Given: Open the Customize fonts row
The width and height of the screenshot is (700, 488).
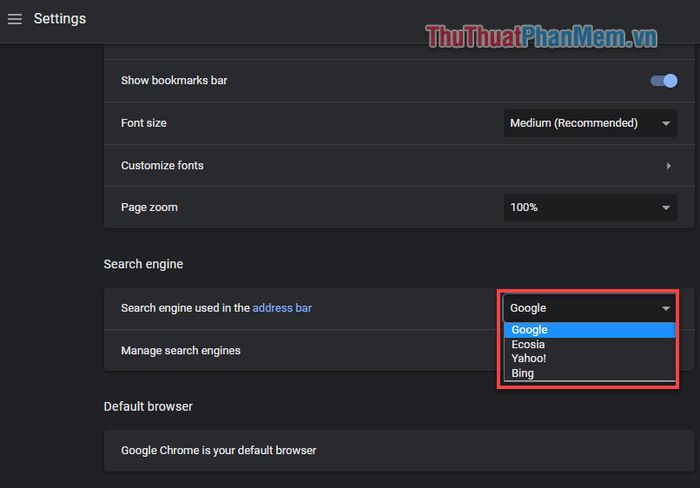Looking at the screenshot, I should pyautogui.click(x=300, y=165).
